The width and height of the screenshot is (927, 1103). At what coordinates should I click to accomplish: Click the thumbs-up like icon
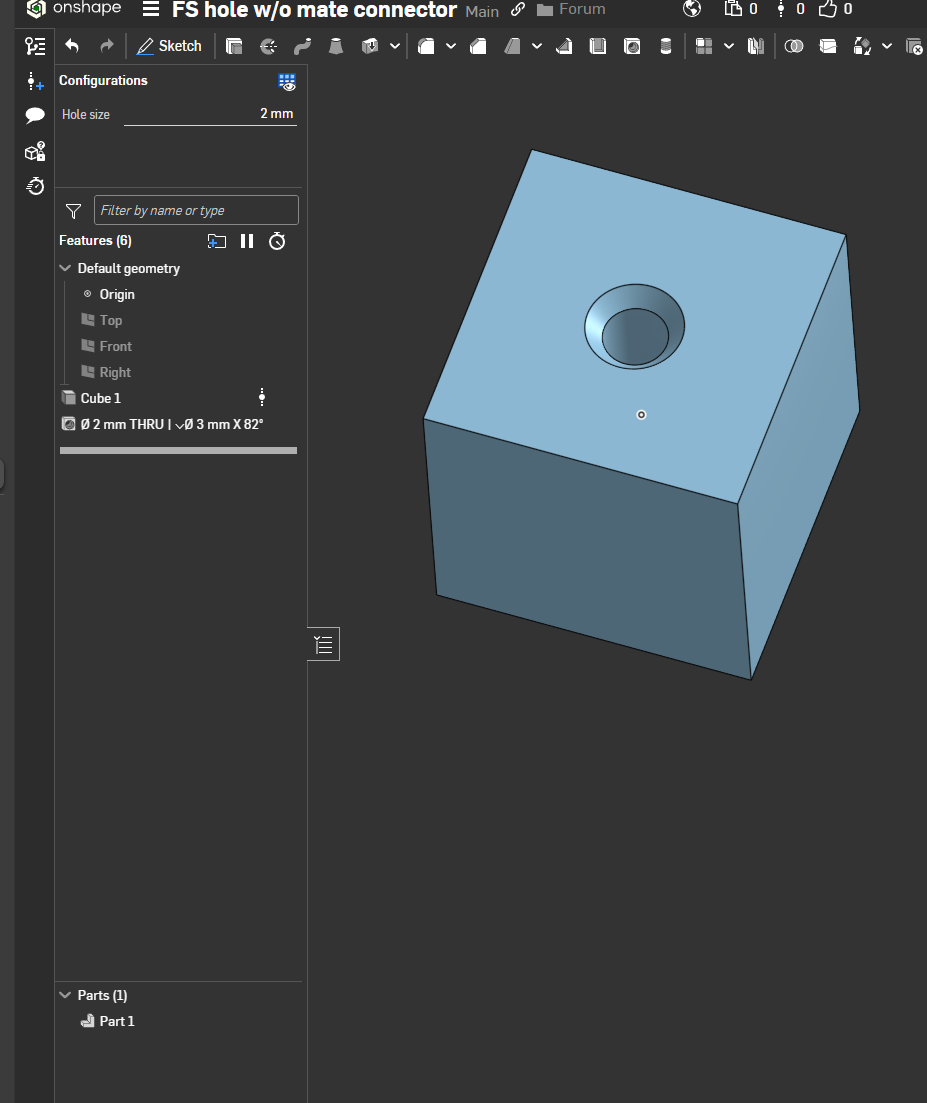[x=828, y=8]
